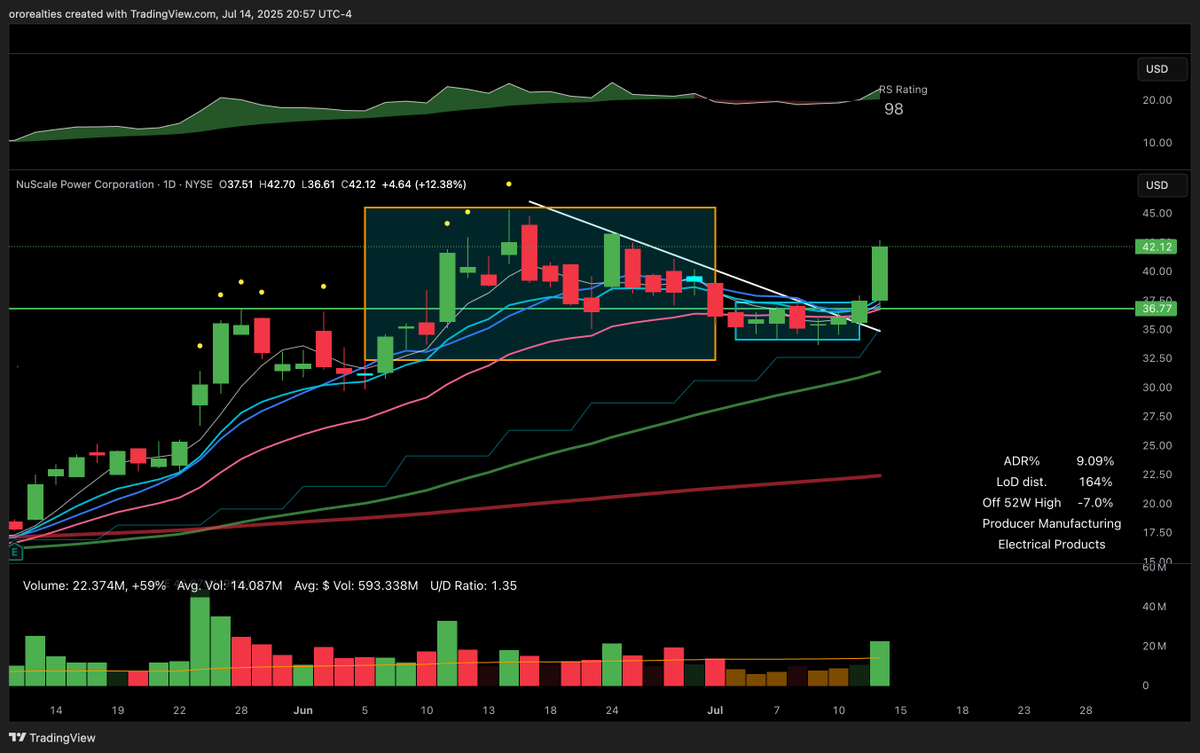Click the 22.50 price scale label

pos(1157,475)
